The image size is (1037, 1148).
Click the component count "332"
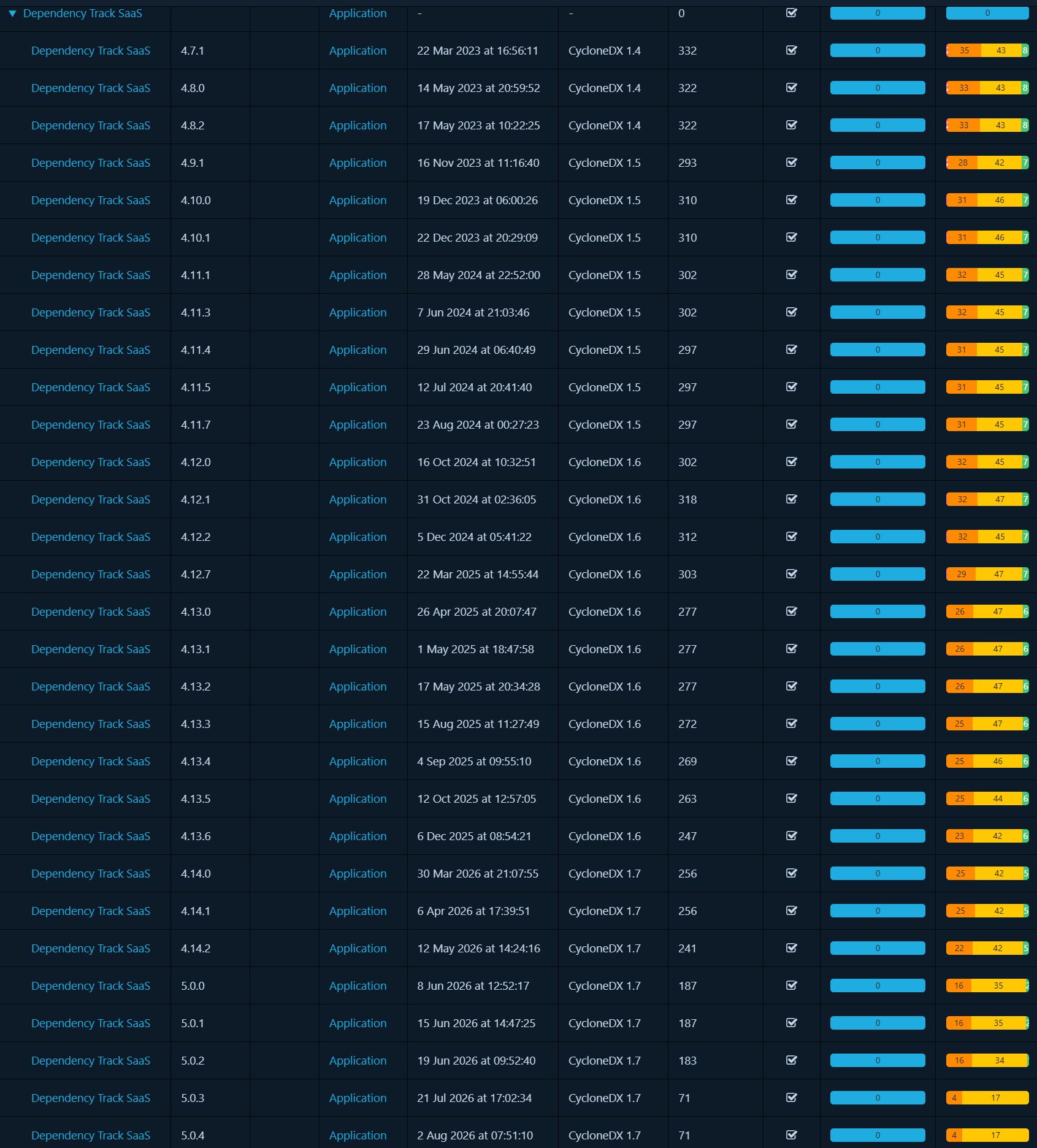click(687, 51)
